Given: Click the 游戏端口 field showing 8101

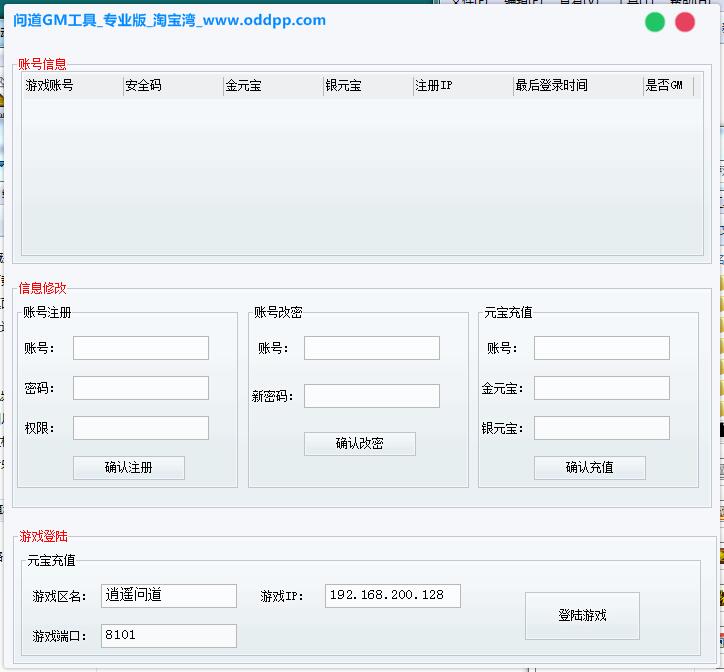Looking at the screenshot, I should (x=168, y=636).
